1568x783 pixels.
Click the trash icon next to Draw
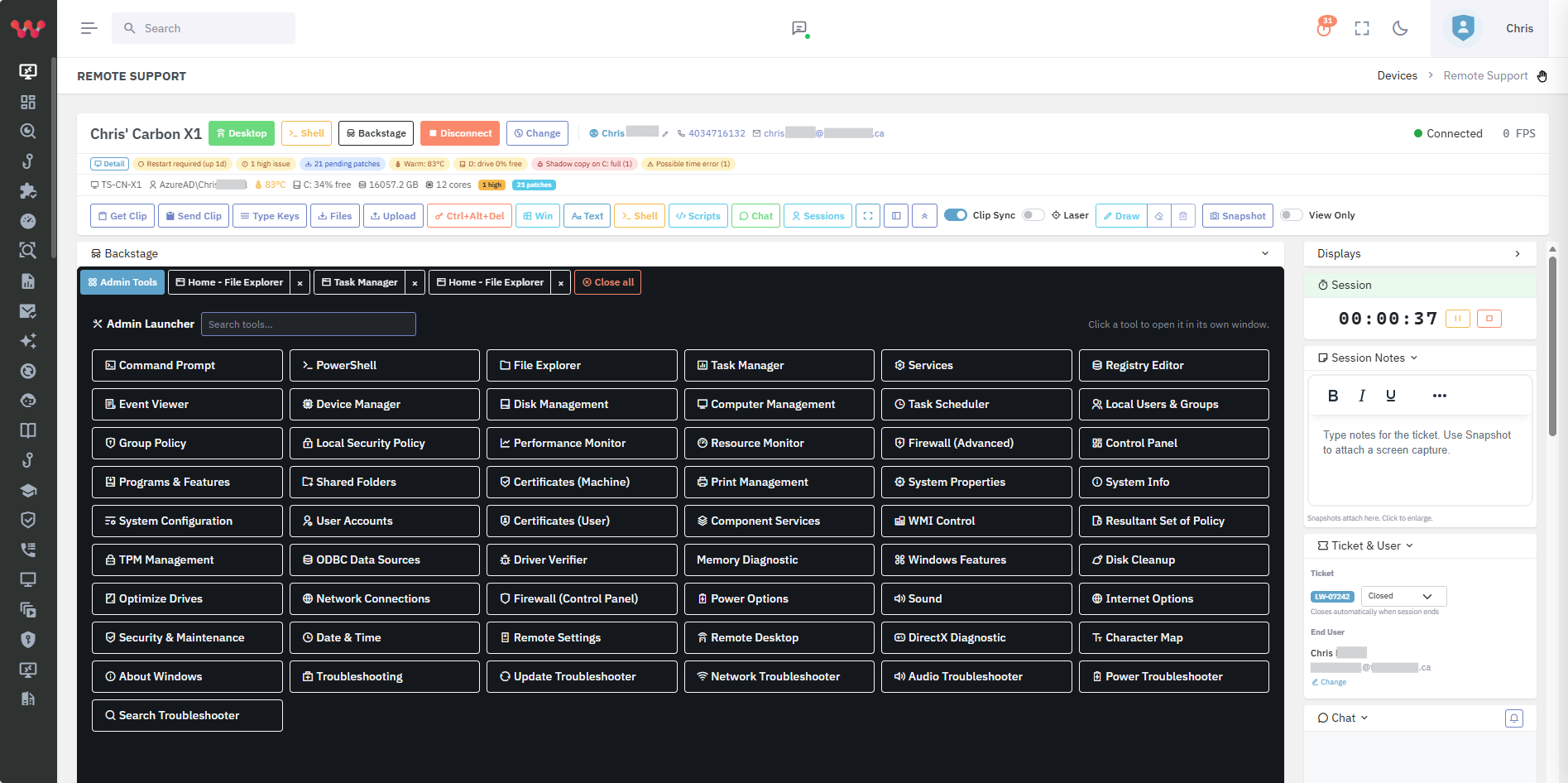[1183, 216]
